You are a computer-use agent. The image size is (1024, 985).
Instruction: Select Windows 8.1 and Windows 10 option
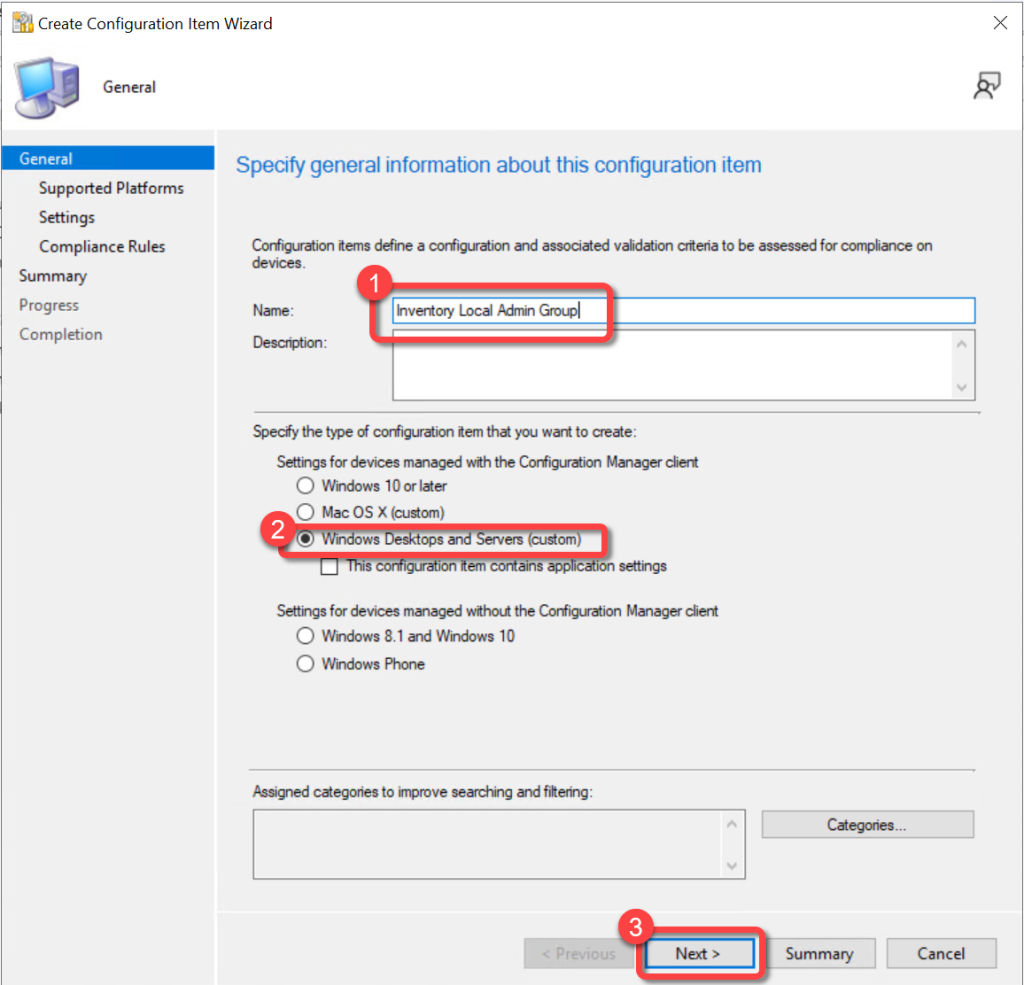point(306,636)
